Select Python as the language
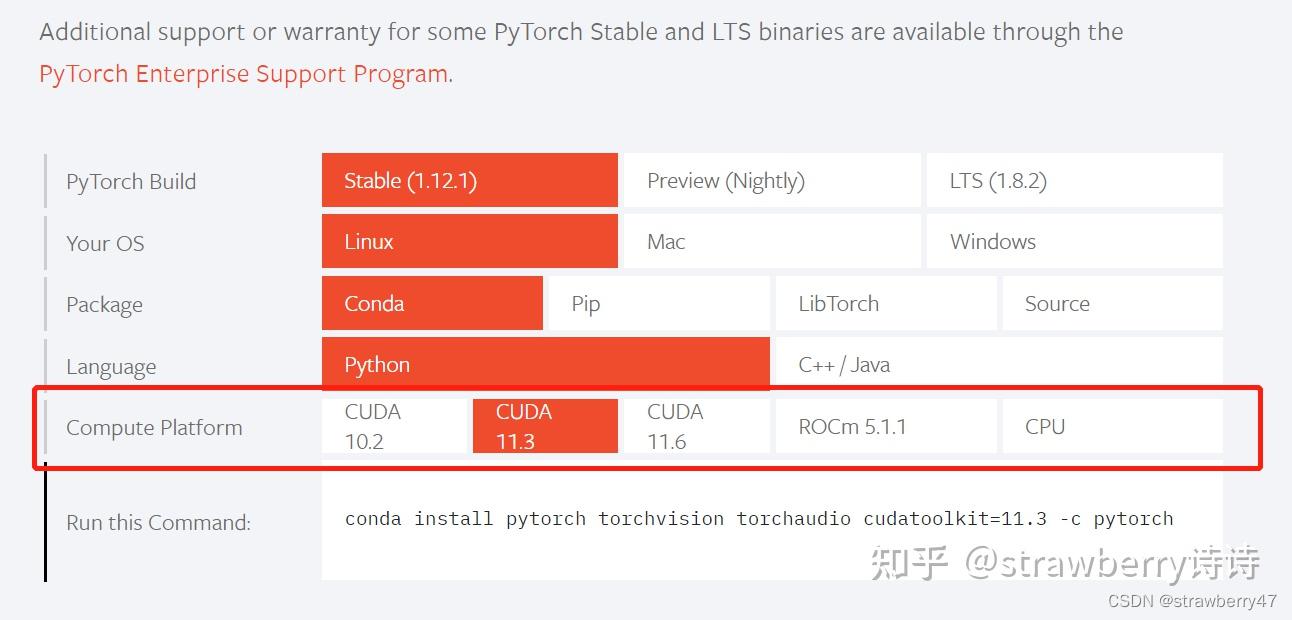This screenshot has width=1292, height=620. tap(545, 364)
